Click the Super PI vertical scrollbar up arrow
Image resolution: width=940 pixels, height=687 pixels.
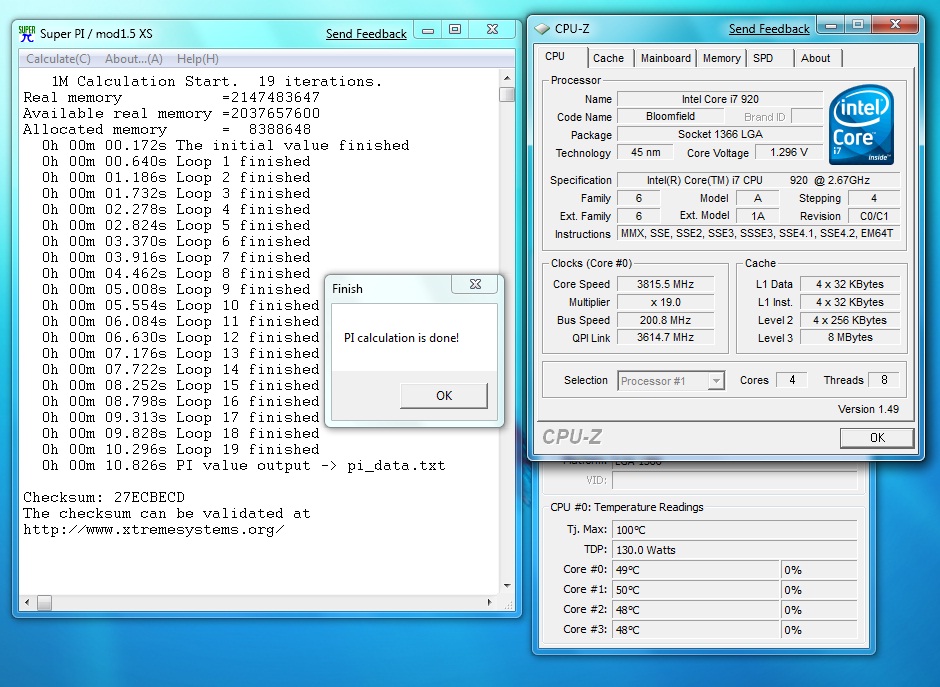tap(507, 79)
